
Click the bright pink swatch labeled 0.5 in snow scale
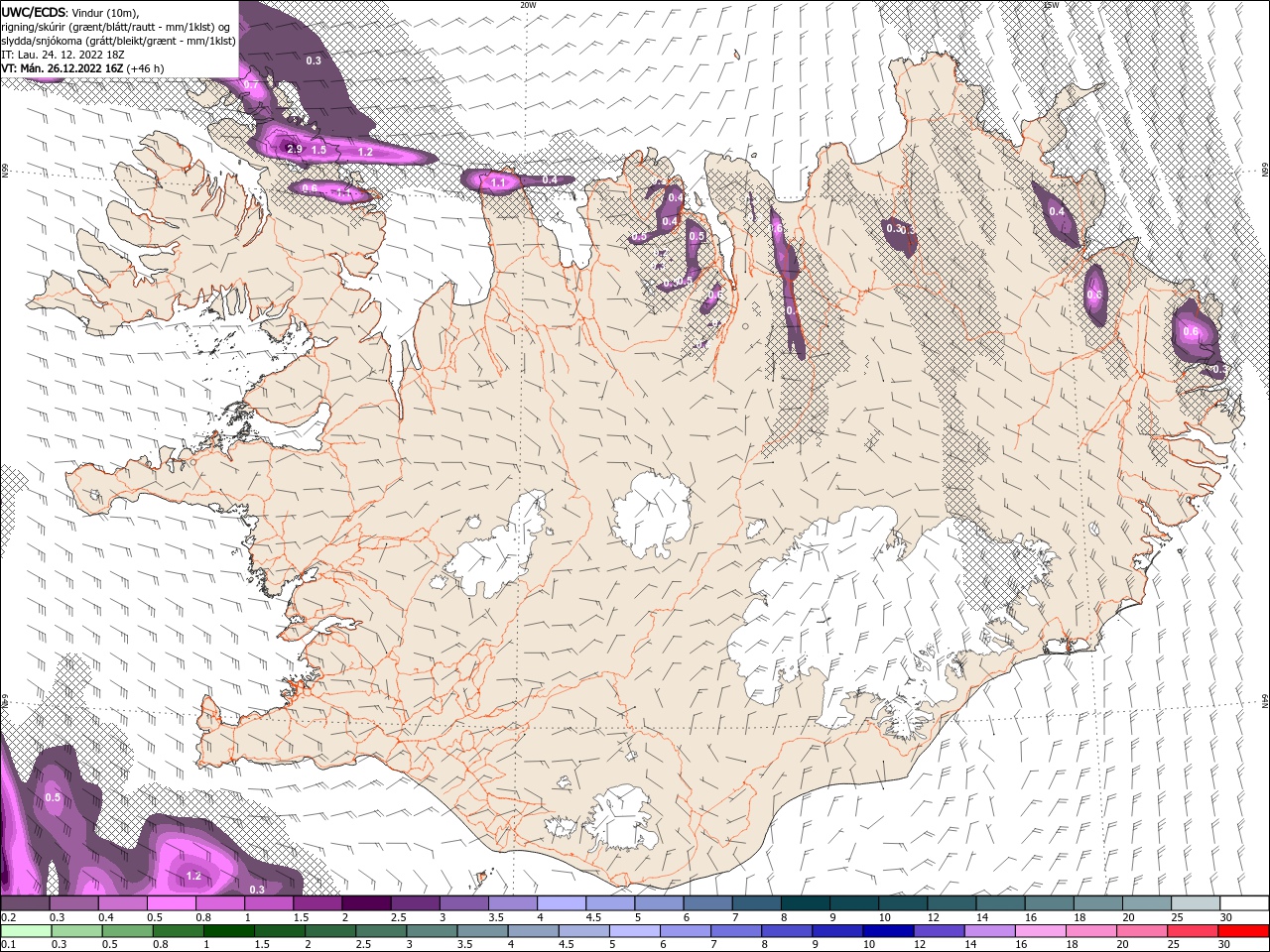point(171,904)
